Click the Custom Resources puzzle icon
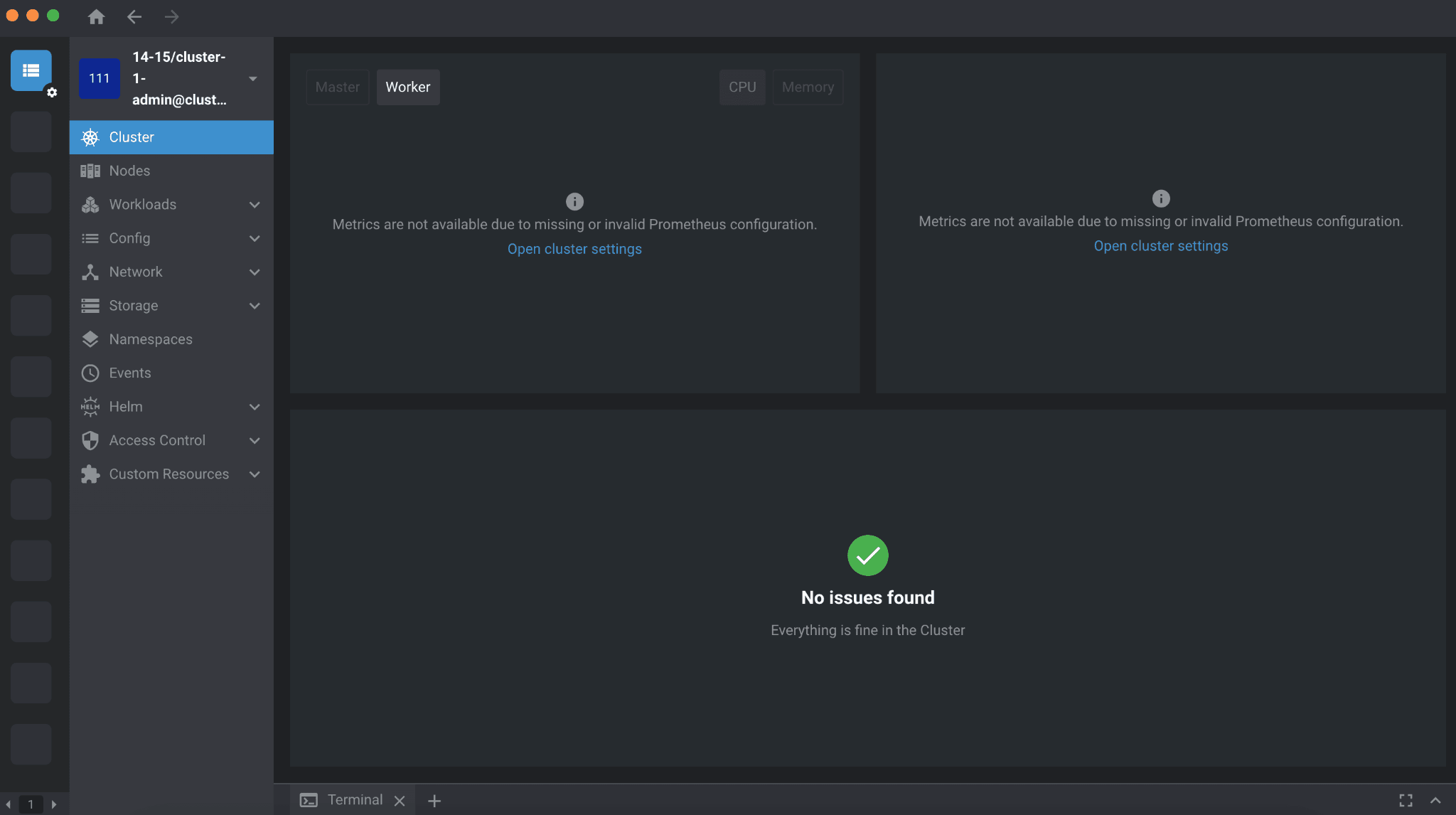Image resolution: width=1456 pixels, height=815 pixels. tap(90, 474)
